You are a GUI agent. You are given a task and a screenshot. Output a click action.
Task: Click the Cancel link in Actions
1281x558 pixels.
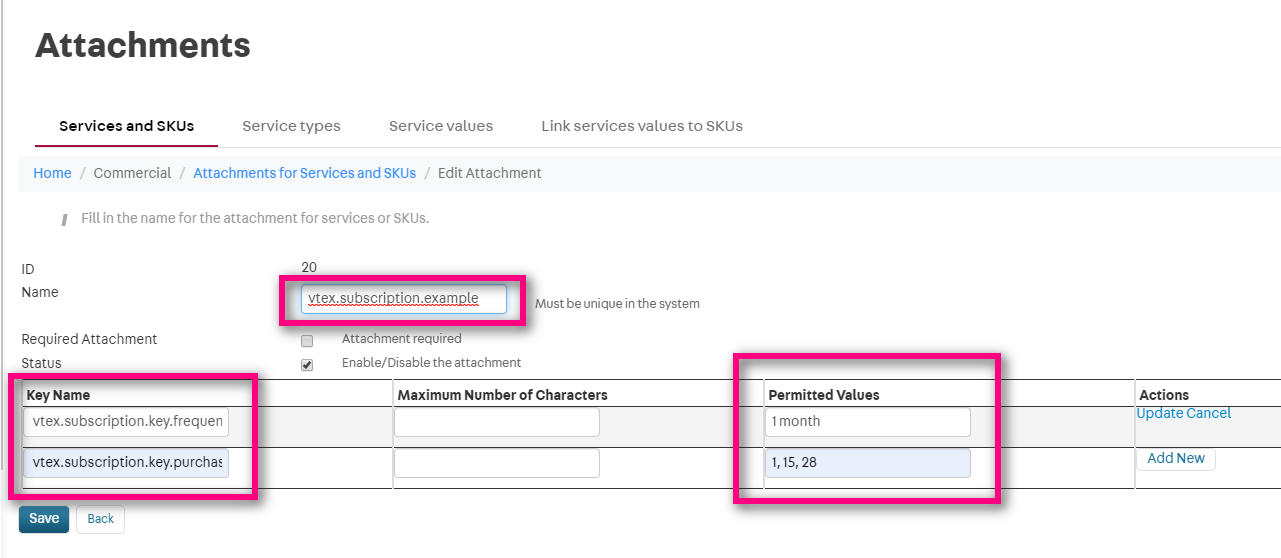click(1208, 413)
